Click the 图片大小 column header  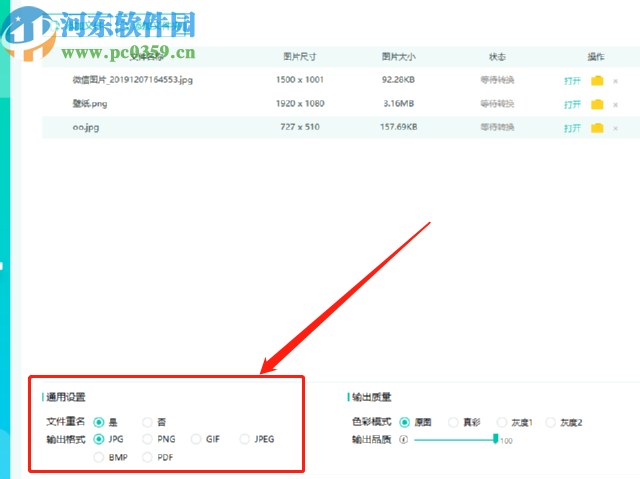coord(398,56)
